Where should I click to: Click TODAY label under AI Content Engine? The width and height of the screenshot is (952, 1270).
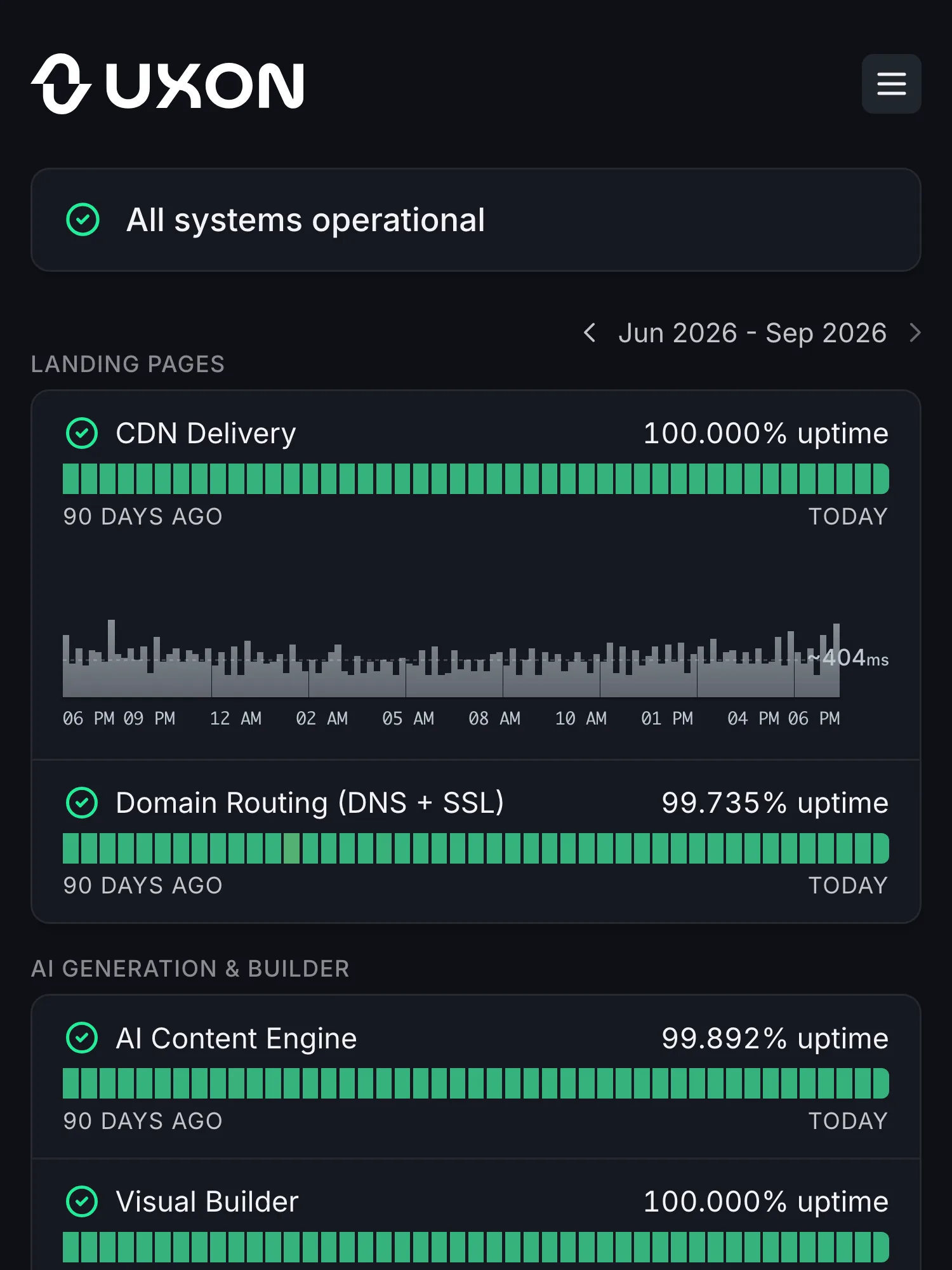point(848,1121)
